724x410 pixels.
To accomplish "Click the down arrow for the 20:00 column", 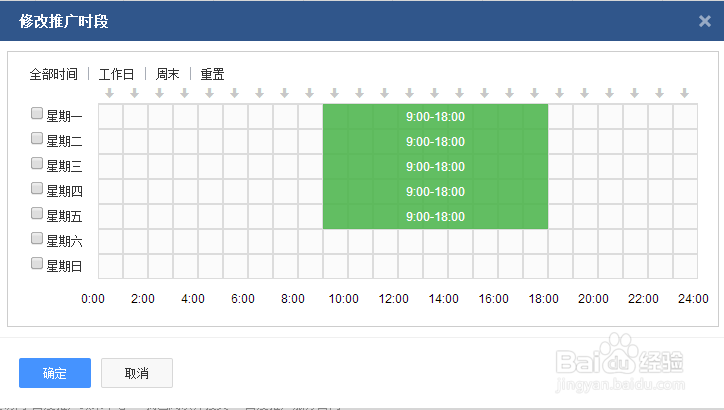I will (610, 93).
